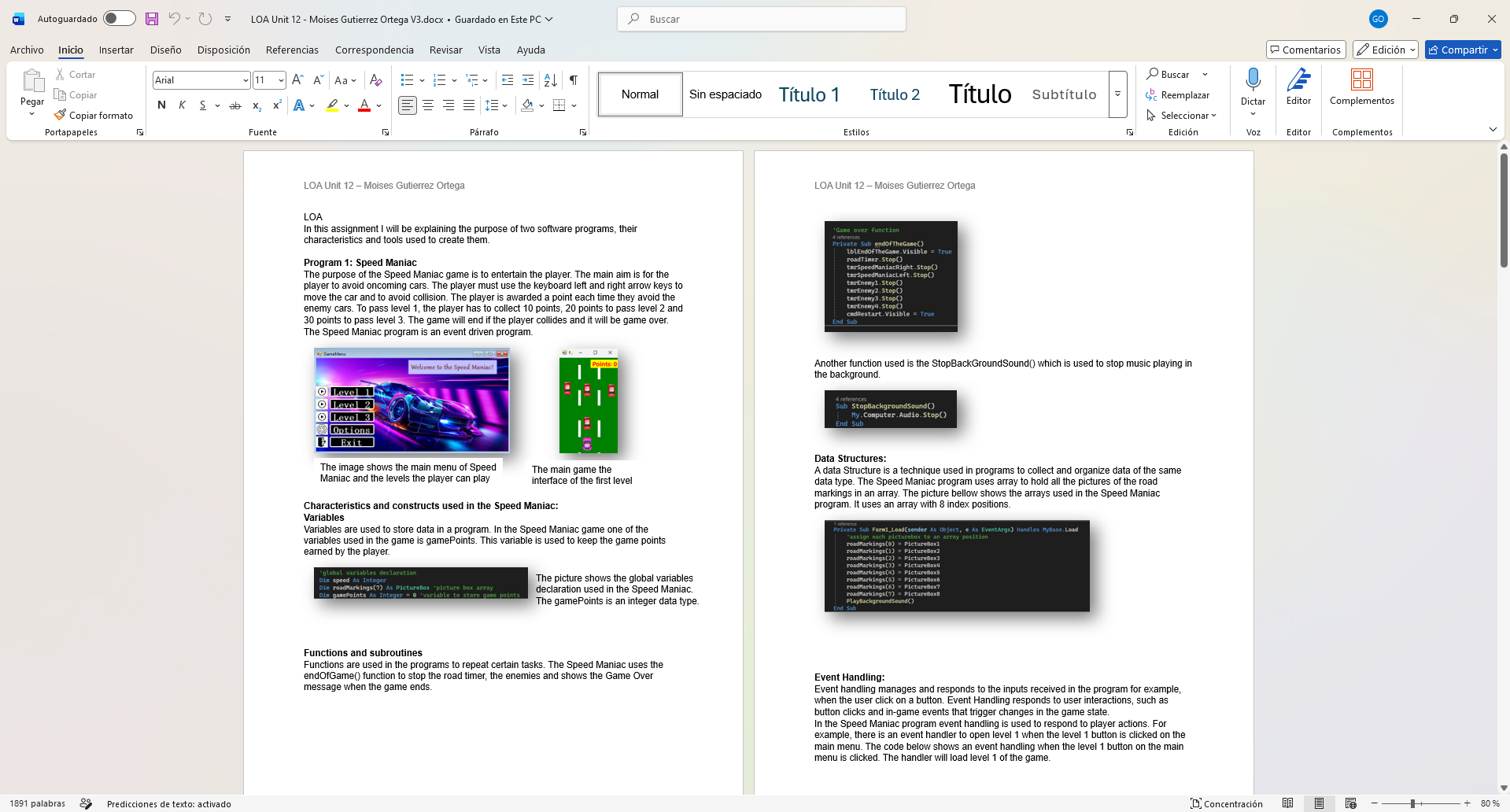Click Copy format painter
The image size is (1510, 812).
(94, 115)
